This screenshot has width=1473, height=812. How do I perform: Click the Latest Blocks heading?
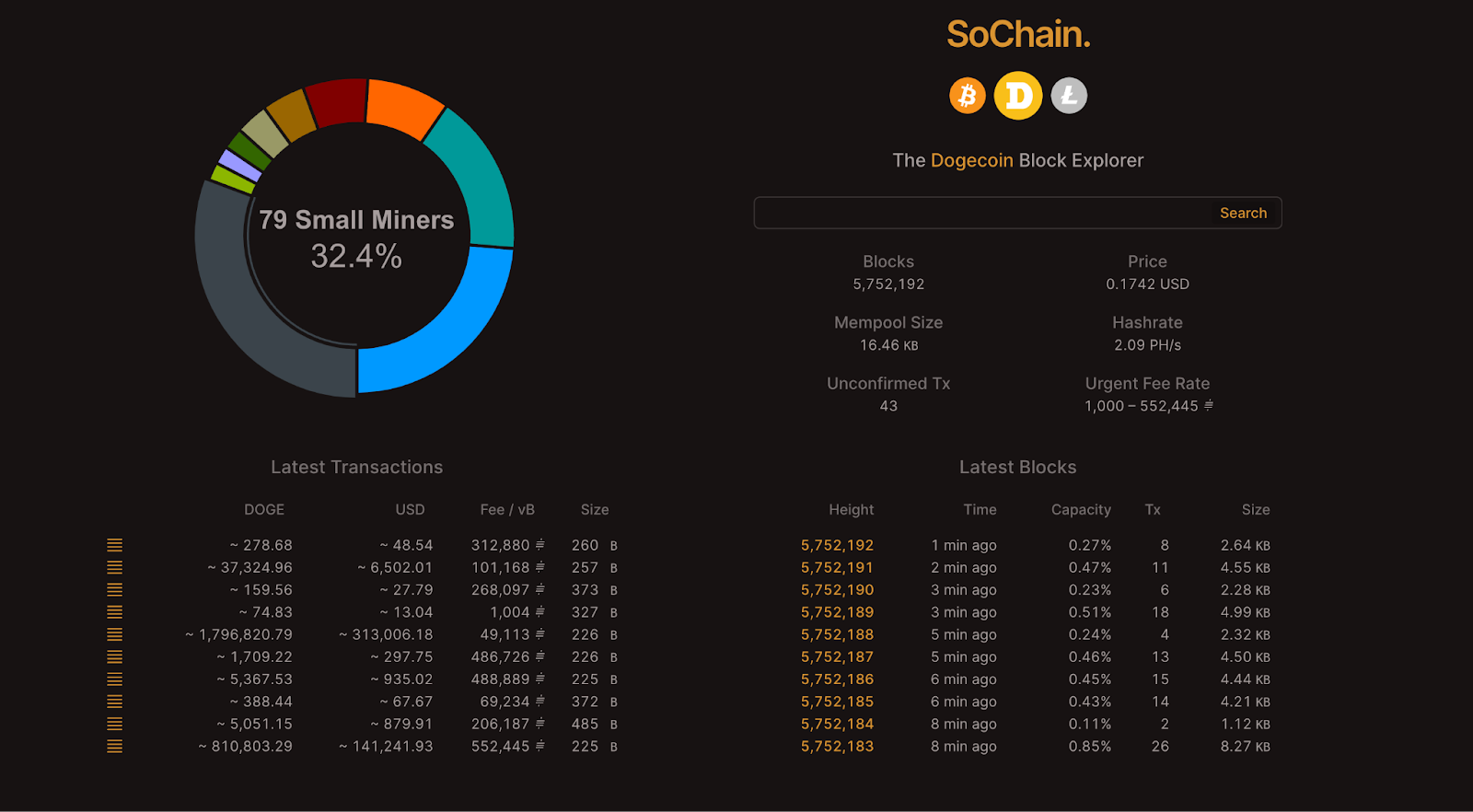pyautogui.click(x=1017, y=467)
